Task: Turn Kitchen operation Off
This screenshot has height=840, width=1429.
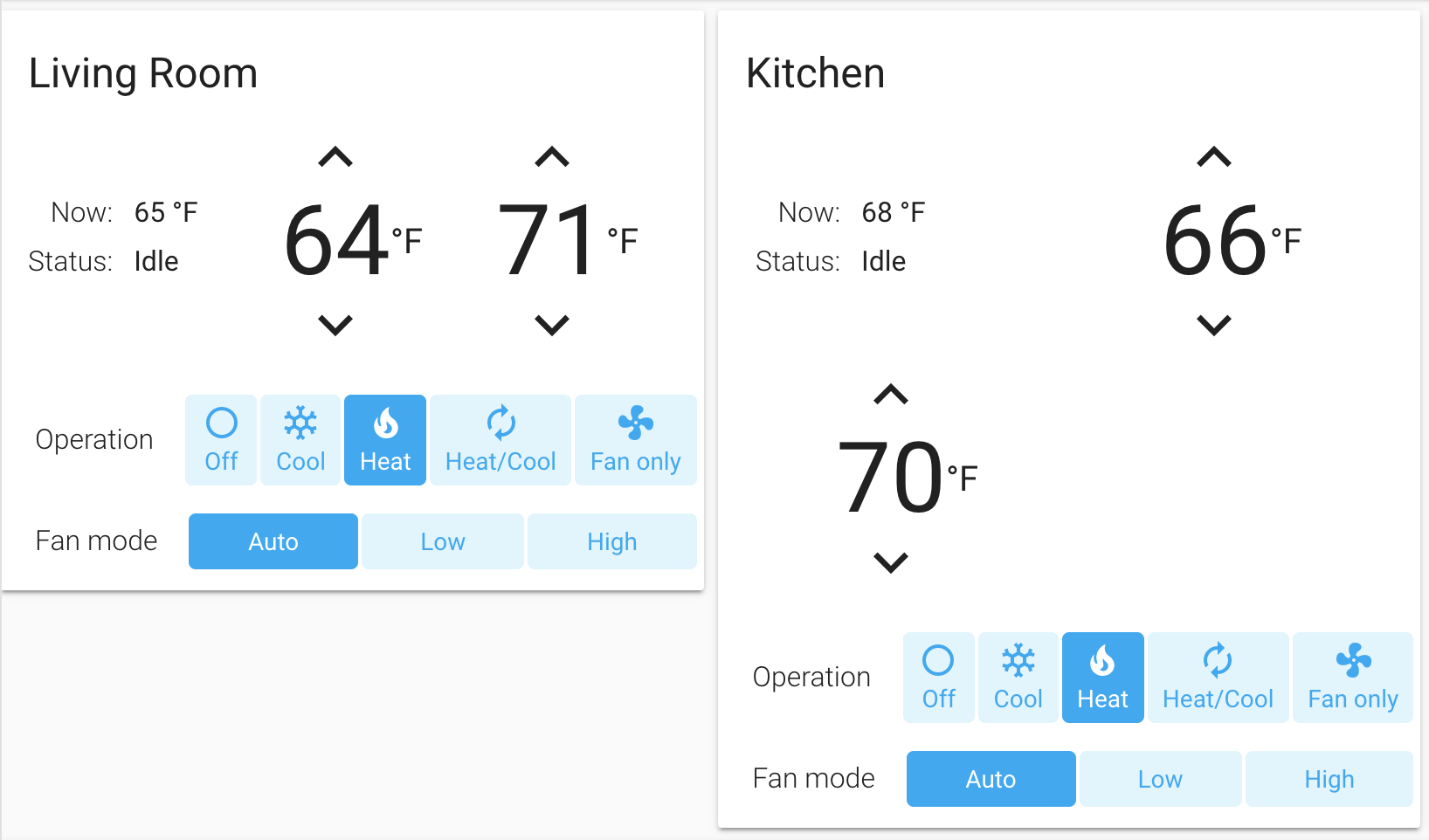Action: point(939,678)
